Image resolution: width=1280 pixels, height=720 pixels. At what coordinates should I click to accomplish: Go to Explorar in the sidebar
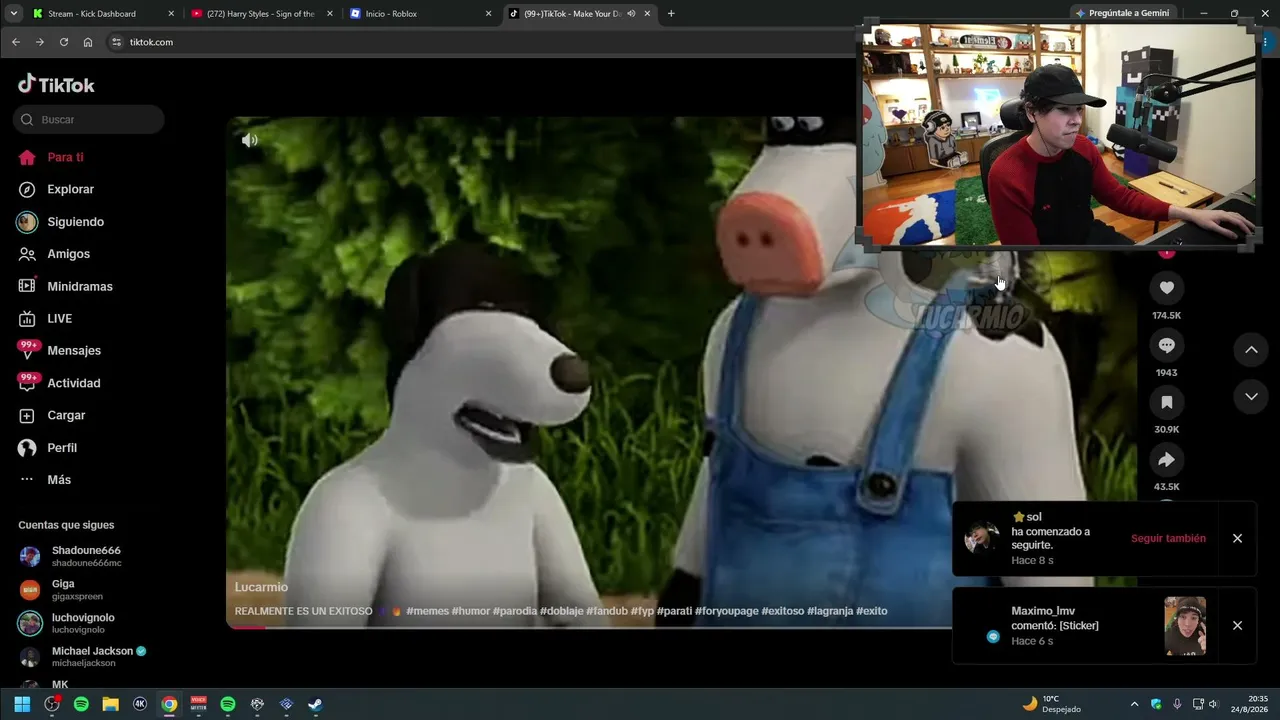pyautogui.click(x=70, y=189)
